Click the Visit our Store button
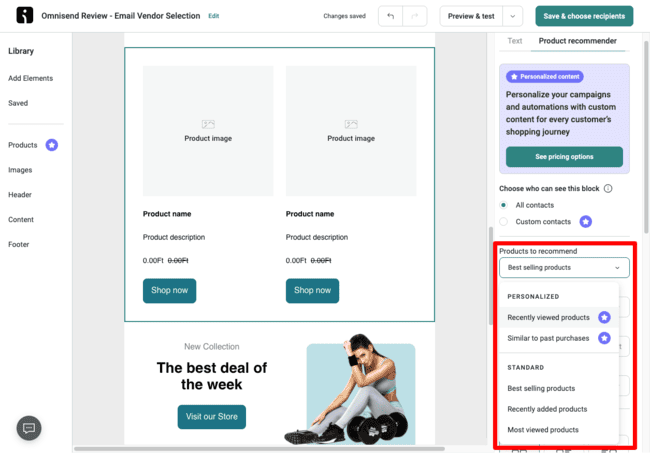The height and width of the screenshot is (453, 650). pos(211,417)
